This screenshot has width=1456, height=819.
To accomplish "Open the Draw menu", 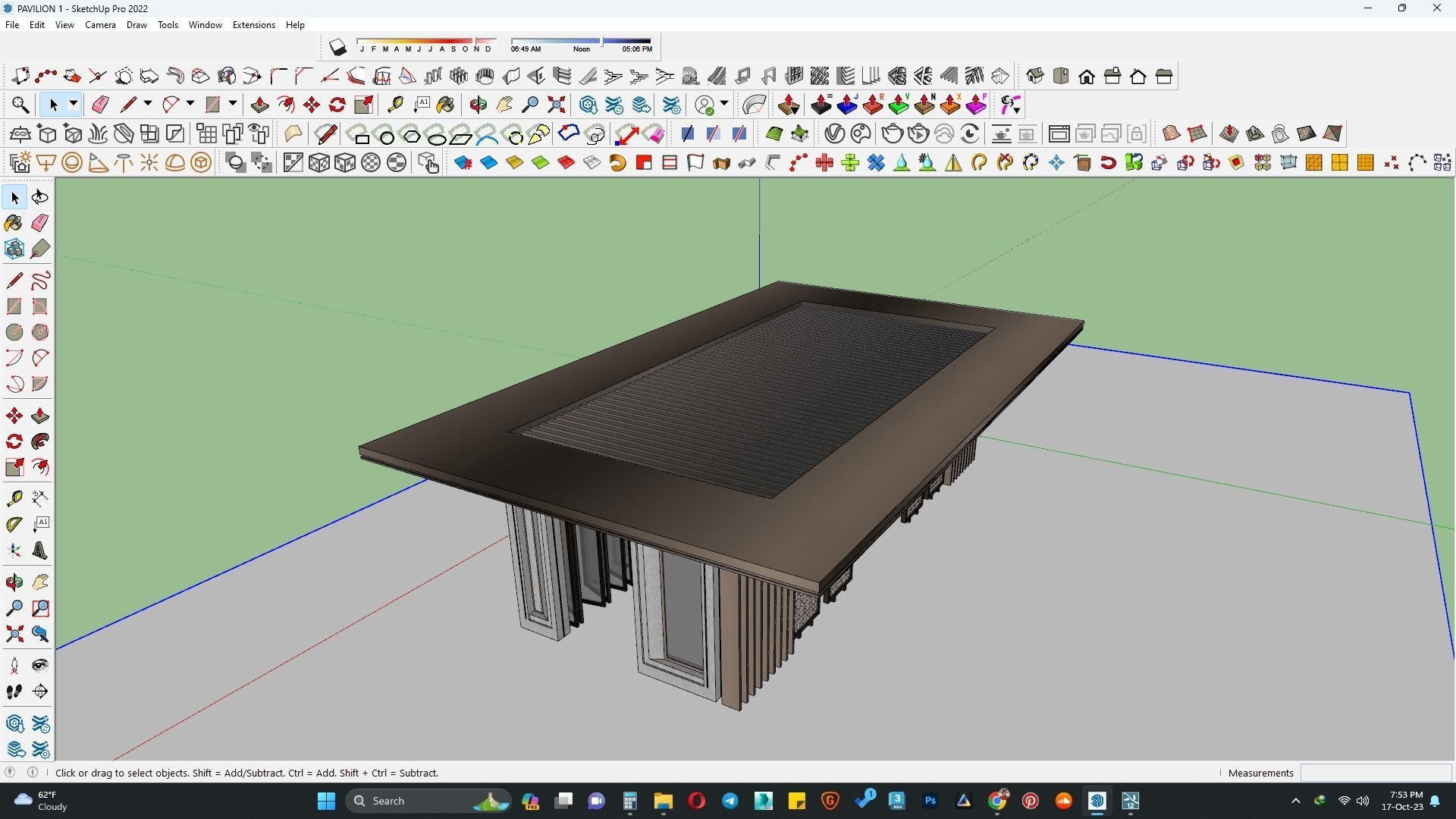I will [x=136, y=25].
